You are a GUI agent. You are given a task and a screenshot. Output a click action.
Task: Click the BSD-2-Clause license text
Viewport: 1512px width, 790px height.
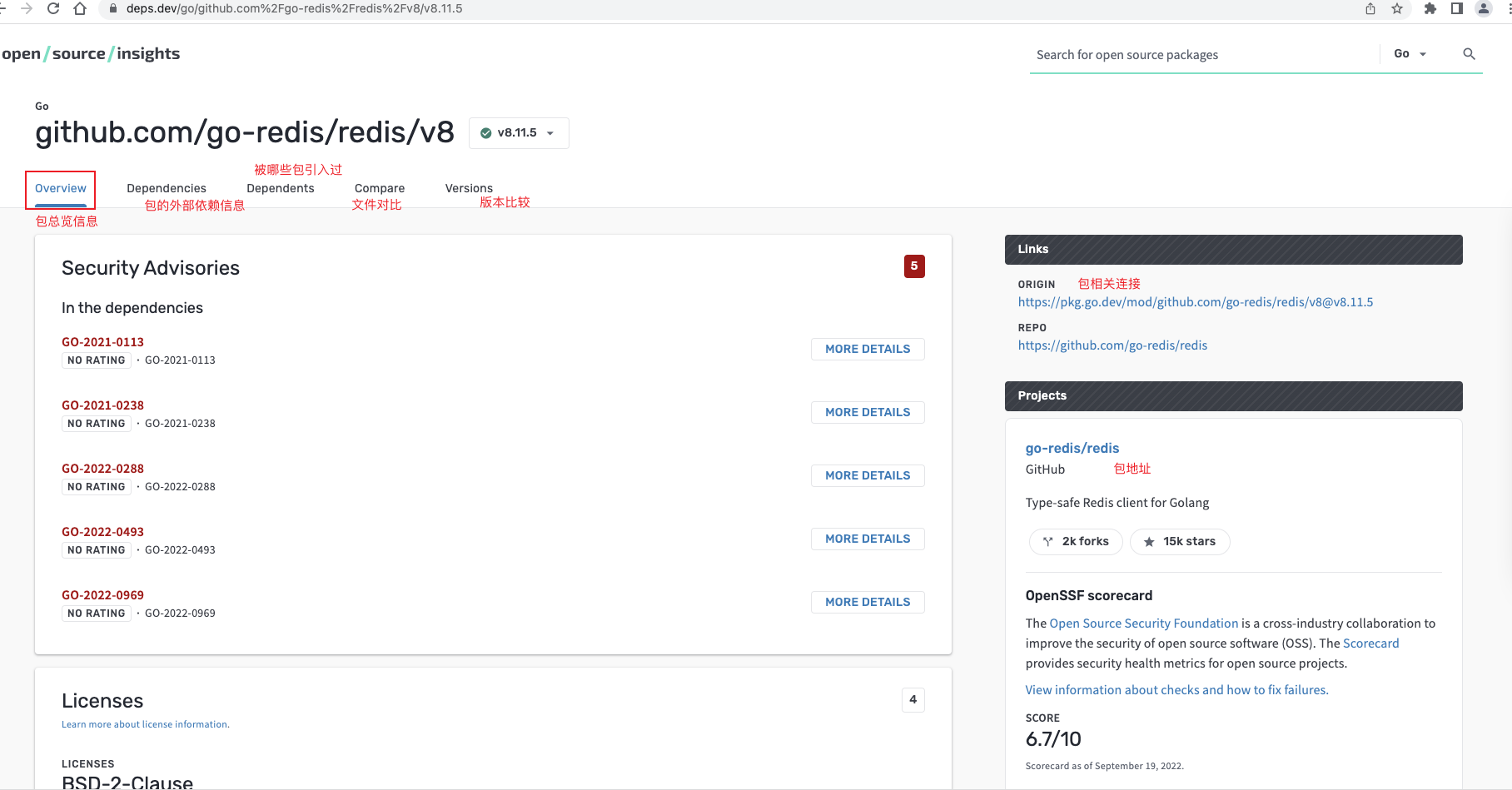pyautogui.click(x=127, y=783)
